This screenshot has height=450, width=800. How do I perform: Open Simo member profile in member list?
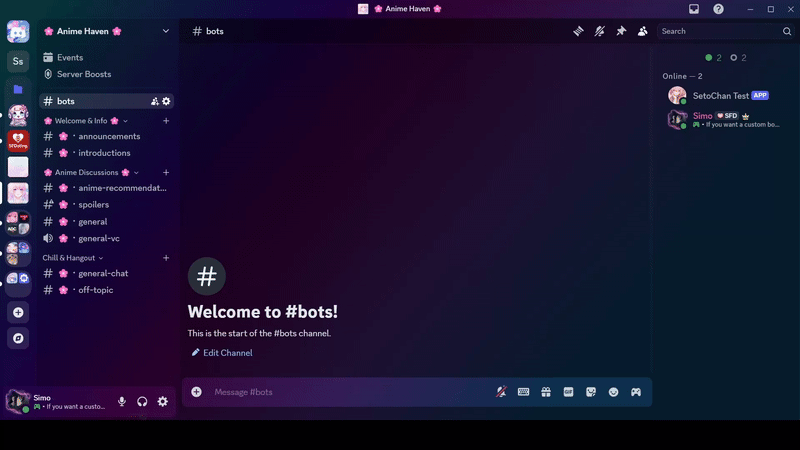click(723, 119)
